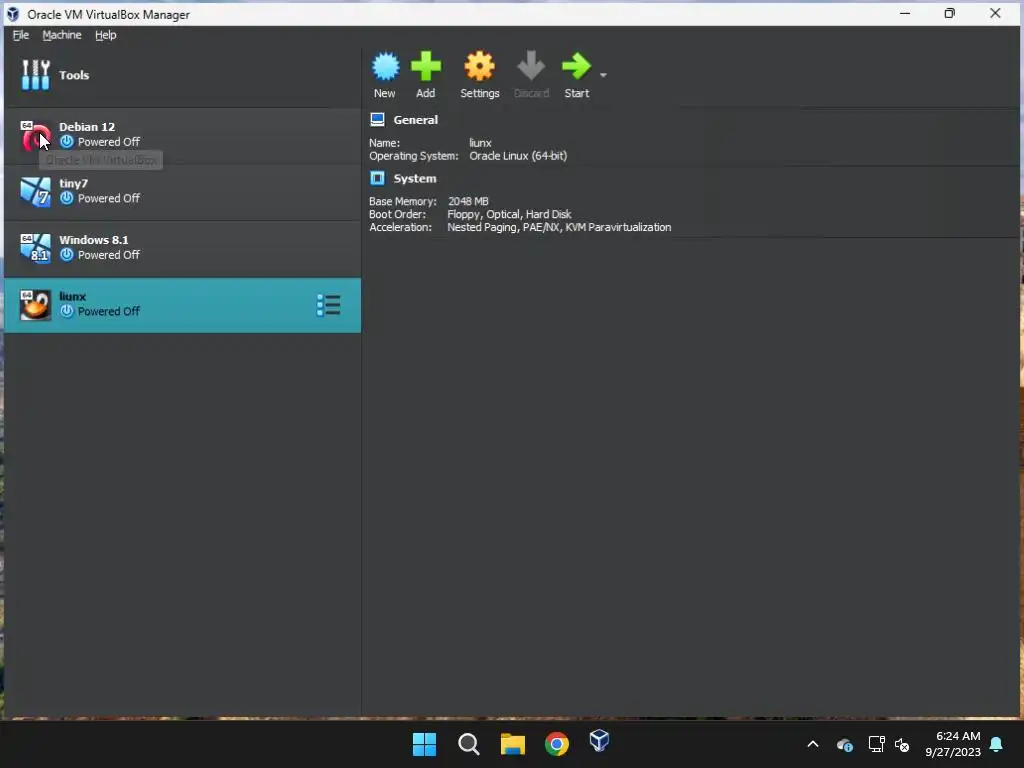Select the Debian 12 virtual machine

click(x=182, y=135)
